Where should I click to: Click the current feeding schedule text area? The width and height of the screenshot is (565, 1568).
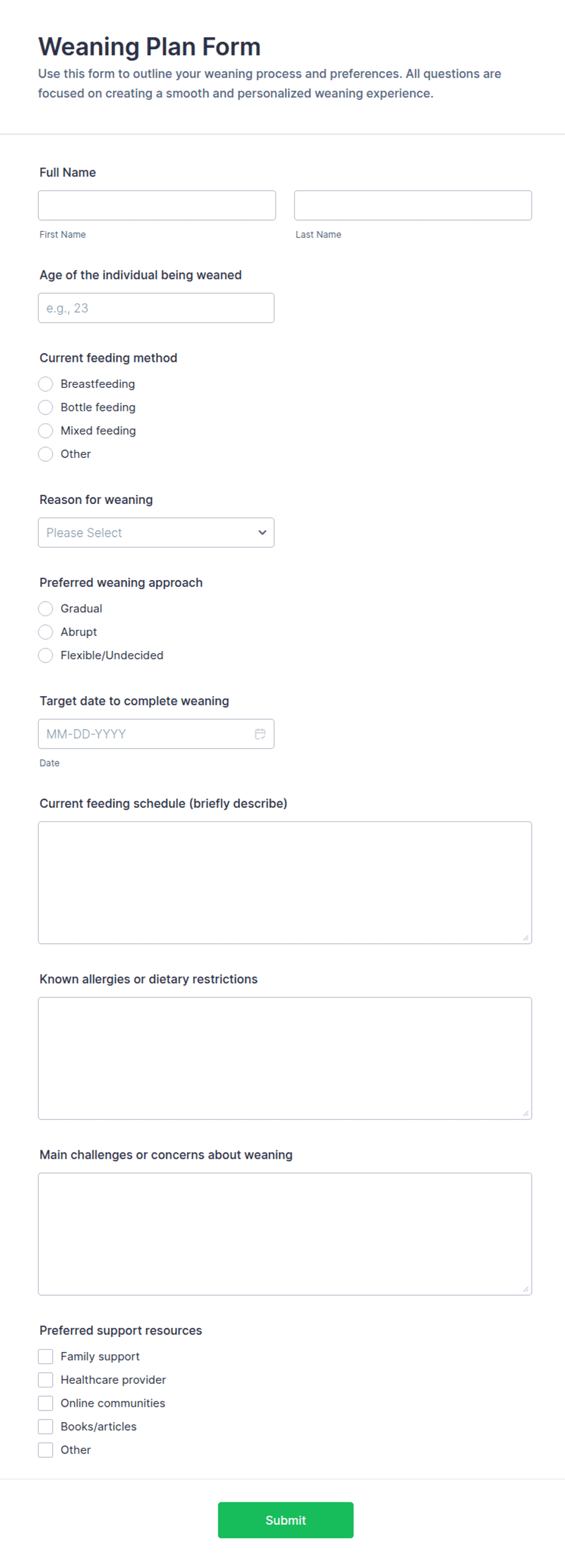click(286, 883)
